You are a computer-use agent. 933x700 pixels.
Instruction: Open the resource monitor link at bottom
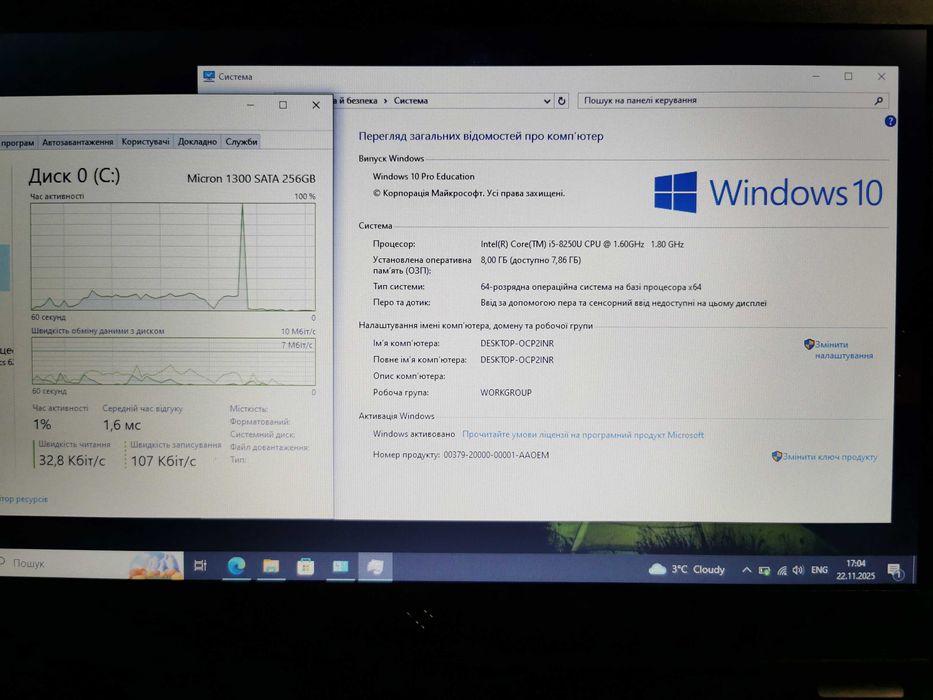(x=24, y=499)
